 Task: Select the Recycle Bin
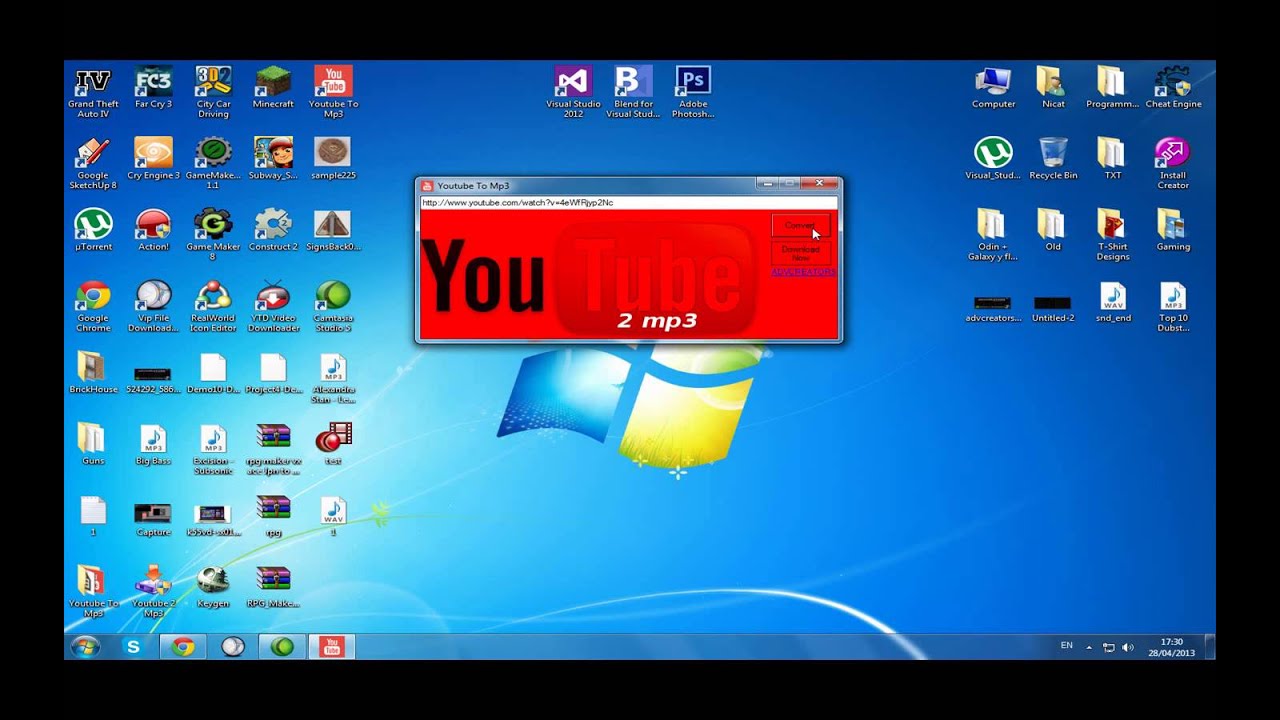(x=1053, y=159)
